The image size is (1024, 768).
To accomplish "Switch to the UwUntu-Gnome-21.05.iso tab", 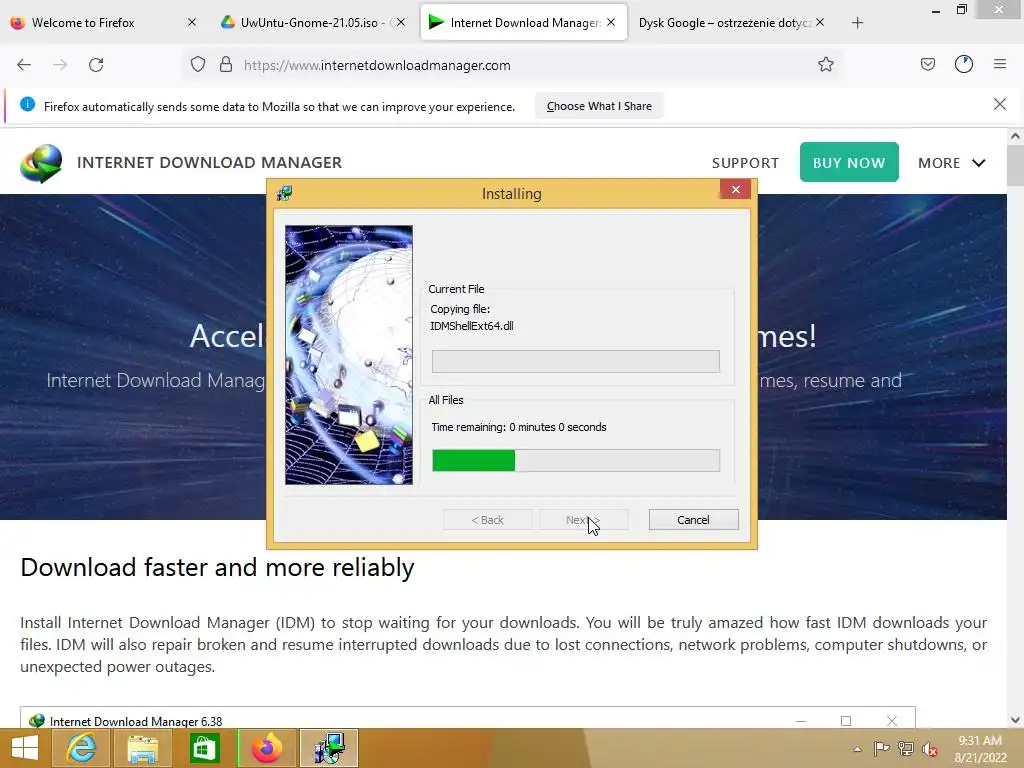I will coord(313,22).
